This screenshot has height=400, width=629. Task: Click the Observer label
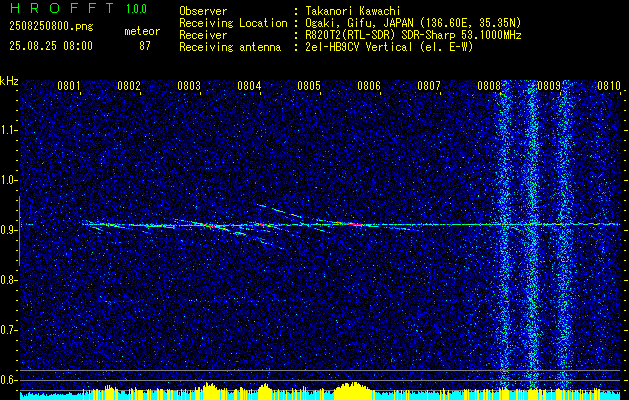pos(203,11)
